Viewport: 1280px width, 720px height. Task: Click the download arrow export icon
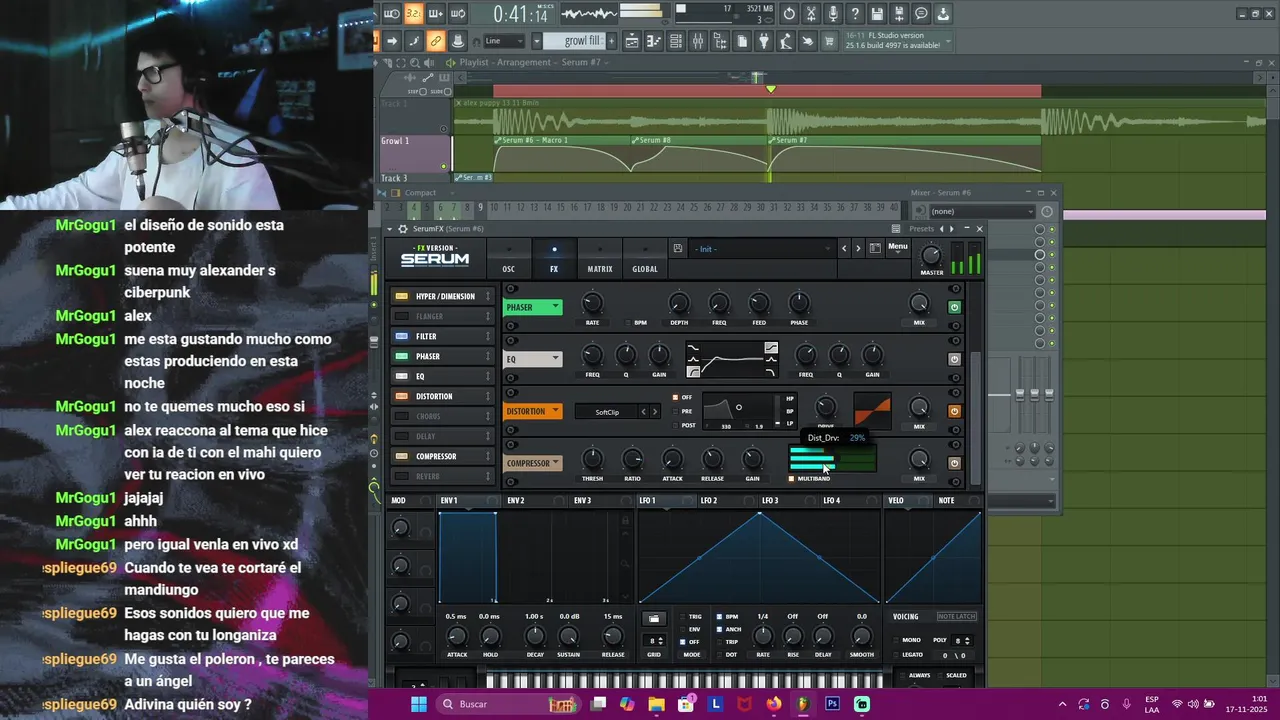click(x=943, y=13)
